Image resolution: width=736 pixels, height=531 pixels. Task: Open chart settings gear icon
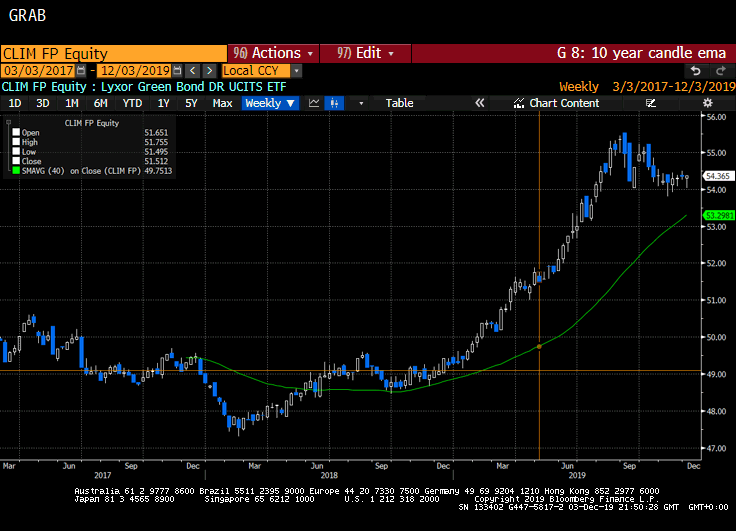point(707,103)
